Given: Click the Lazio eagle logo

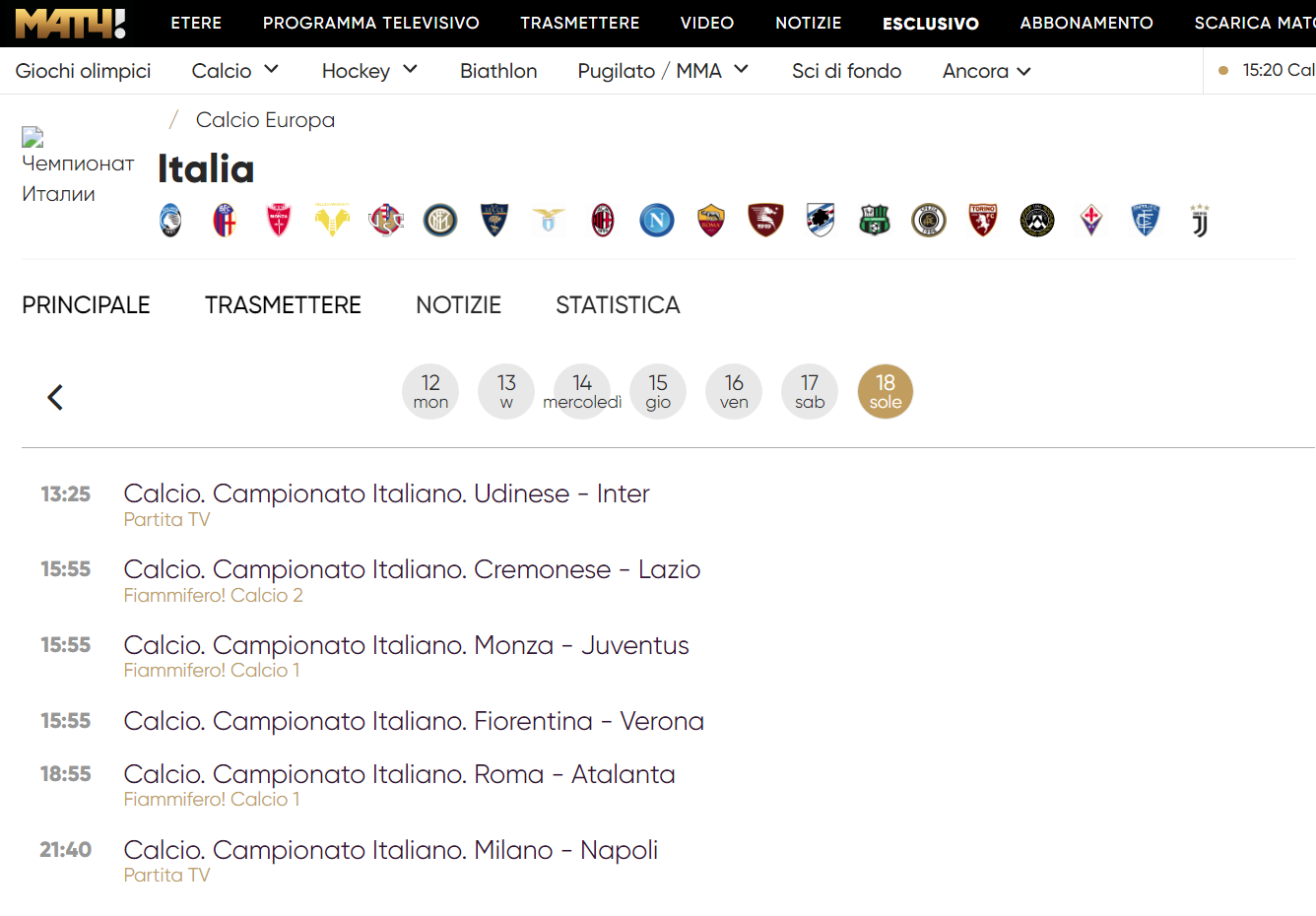Looking at the screenshot, I should (549, 220).
